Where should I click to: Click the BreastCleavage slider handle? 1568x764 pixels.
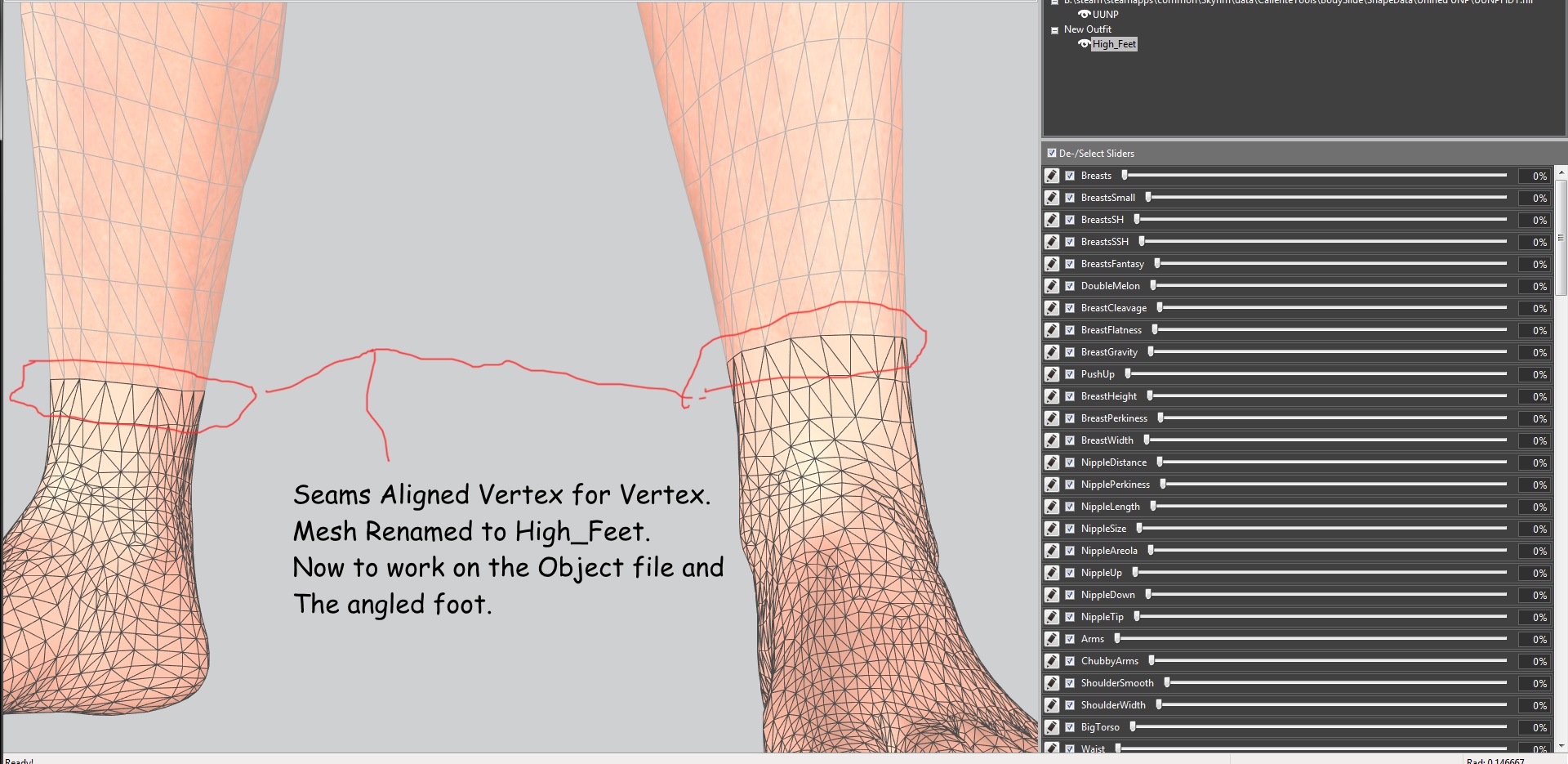(1160, 308)
